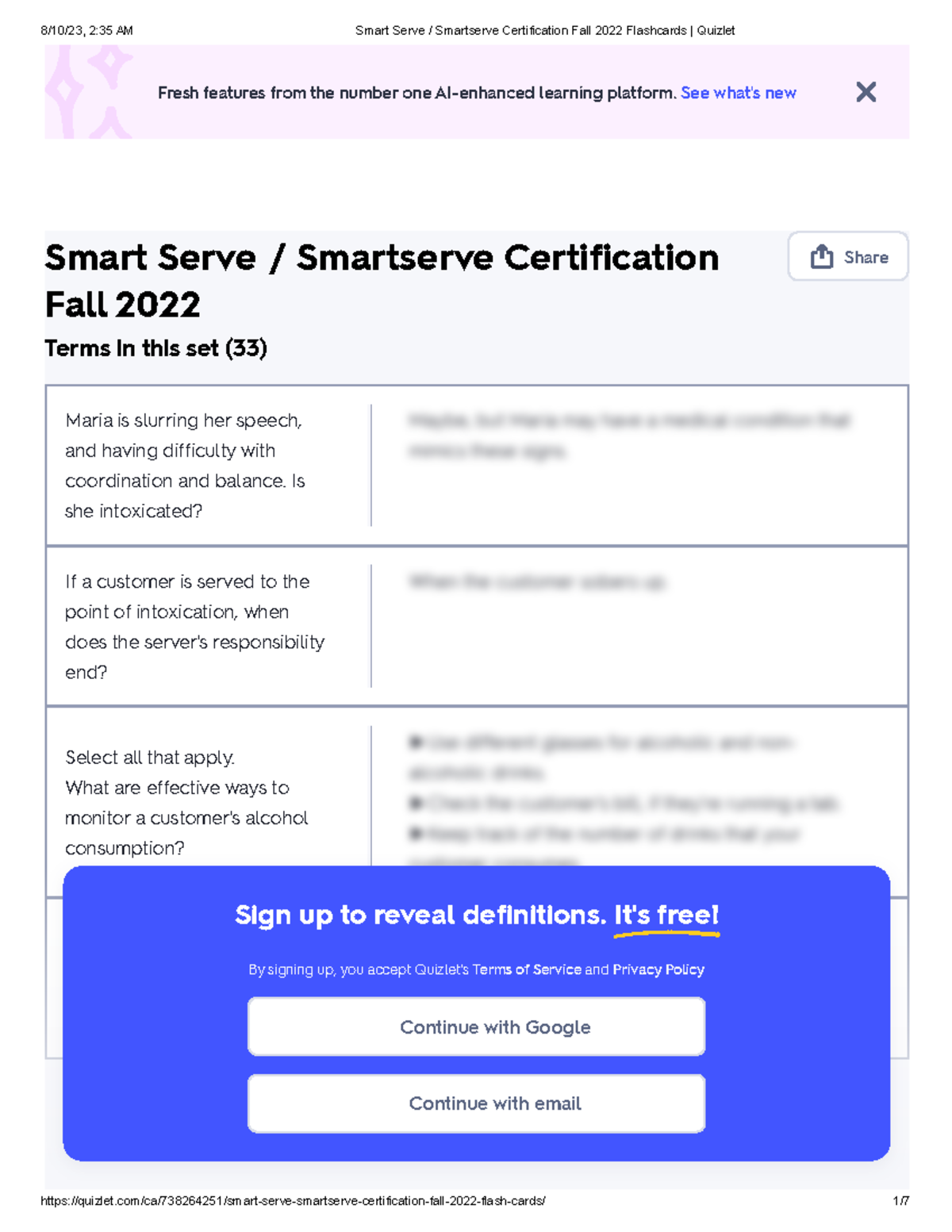The height and width of the screenshot is (1232, 952).
Task: Click the Continue with Google button
Action: click(476, 1026)
